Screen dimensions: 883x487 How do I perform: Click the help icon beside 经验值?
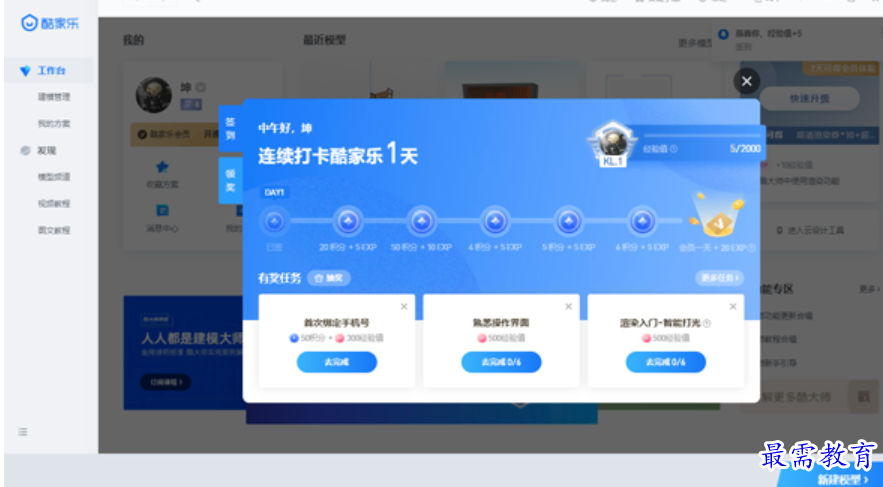click(x=674, y=149)
